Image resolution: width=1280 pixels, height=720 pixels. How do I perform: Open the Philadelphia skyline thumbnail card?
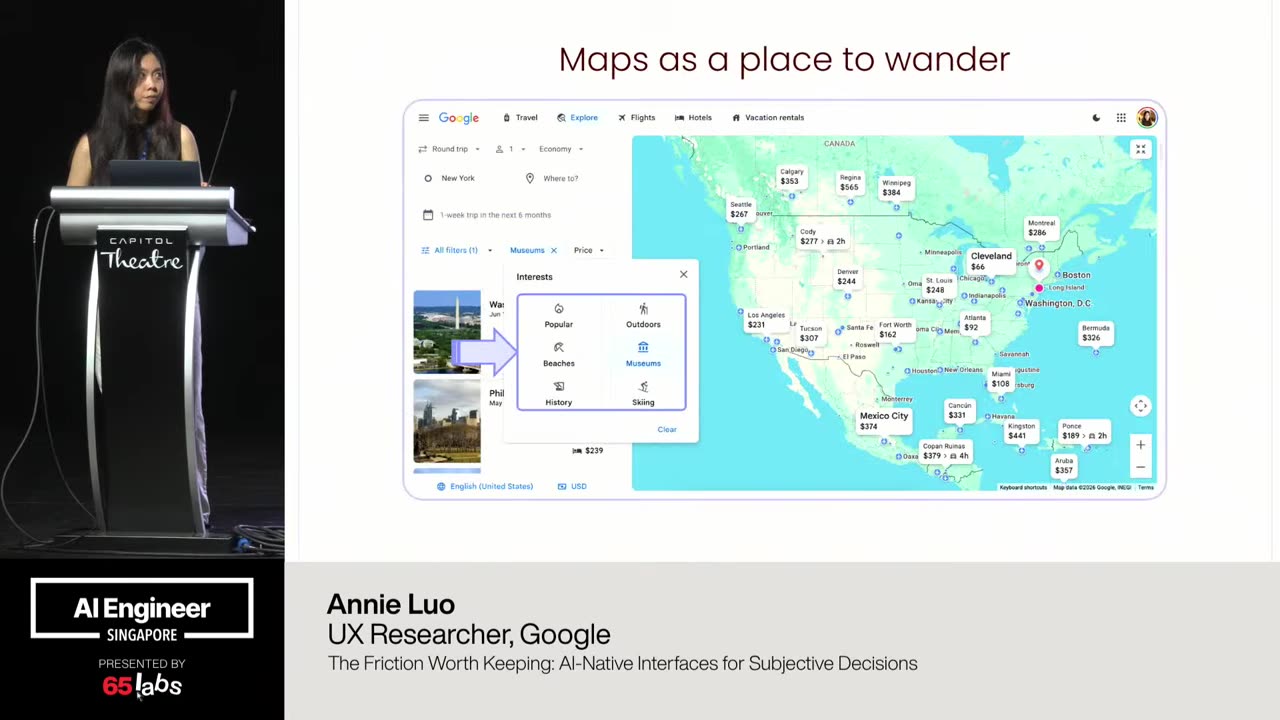click(x=447, y=421)
